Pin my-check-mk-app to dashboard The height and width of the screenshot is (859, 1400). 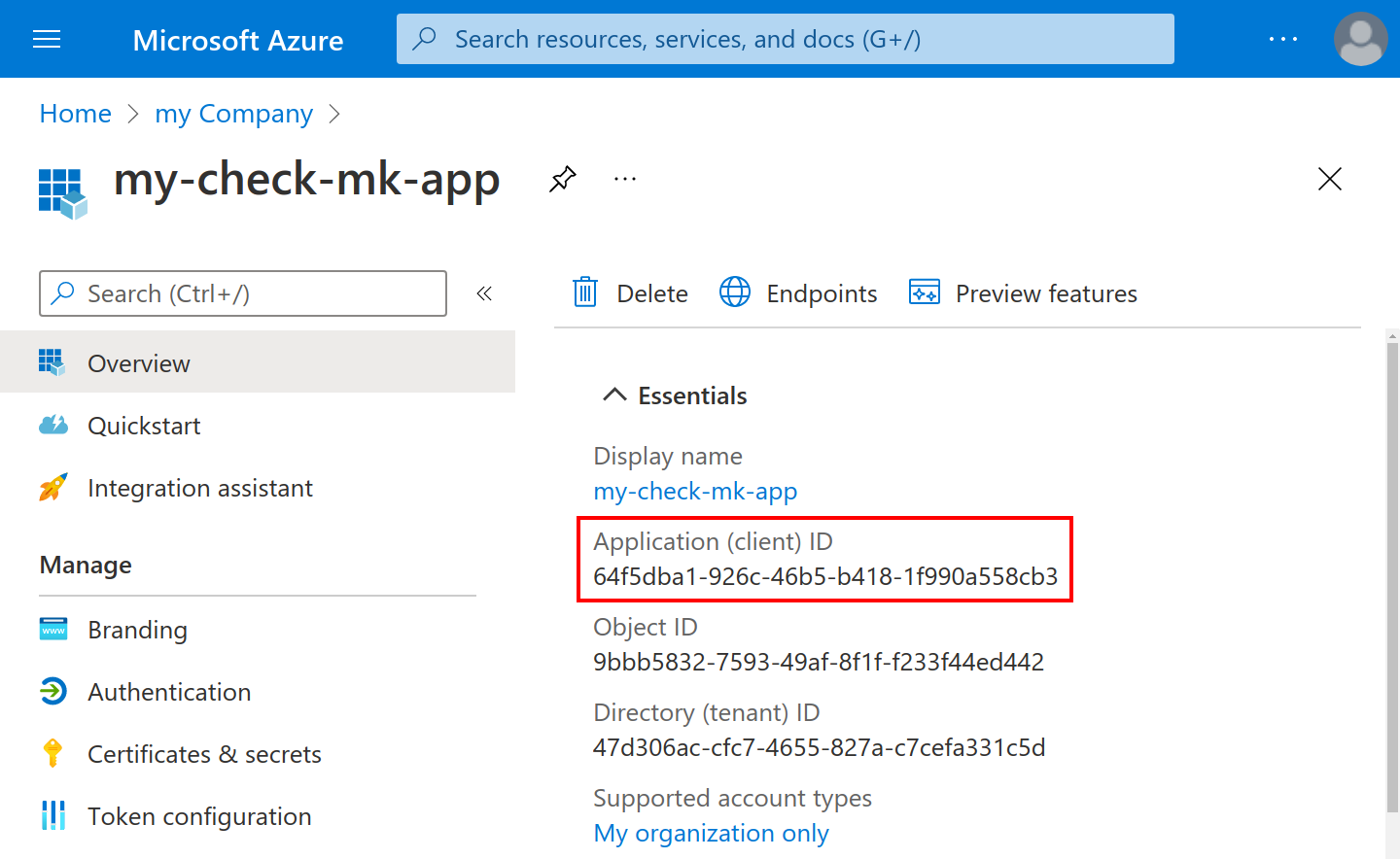coord(563,179)
